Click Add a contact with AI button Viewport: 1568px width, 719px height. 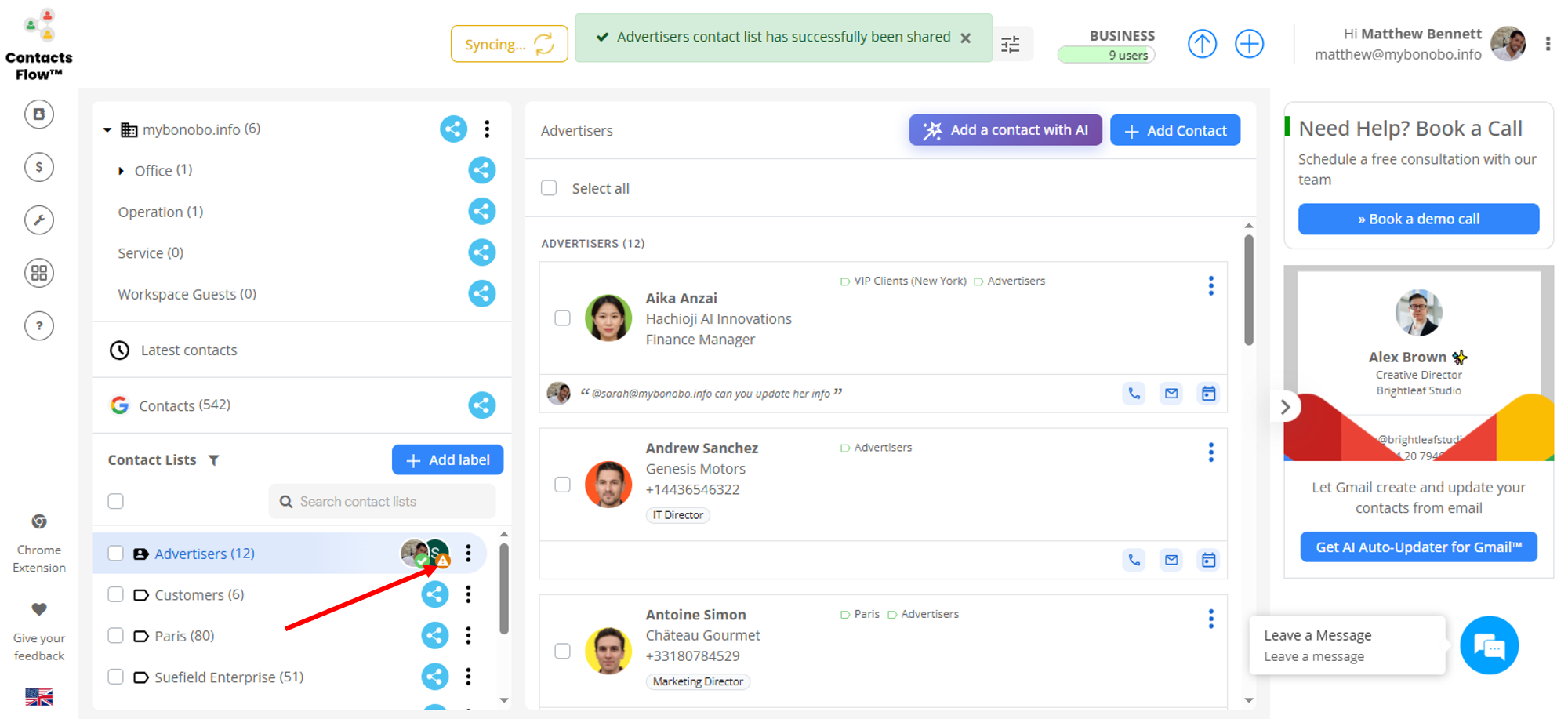[x=1005, y=130]
